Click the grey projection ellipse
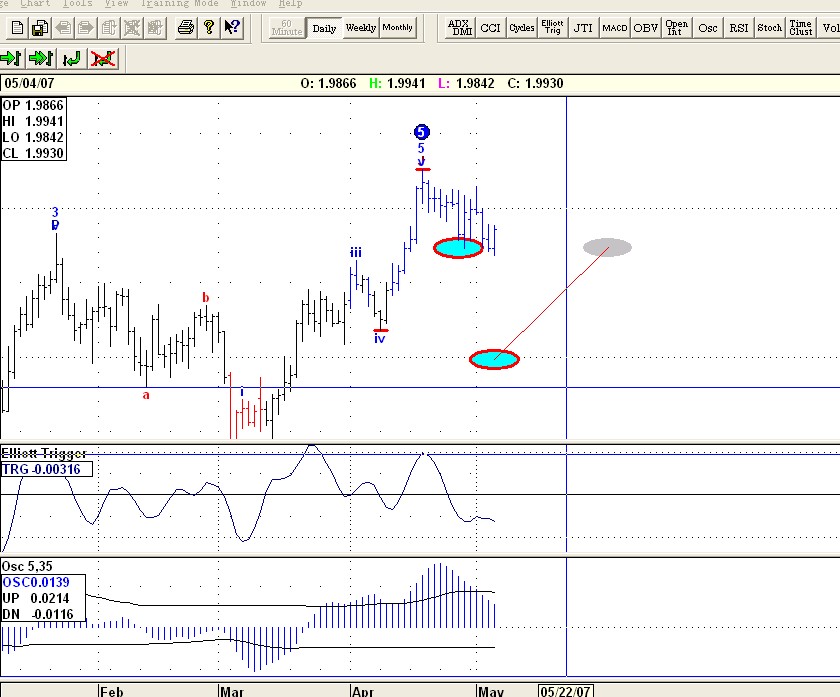The height and width of the screenshot is (697, 840). (608, 248)
